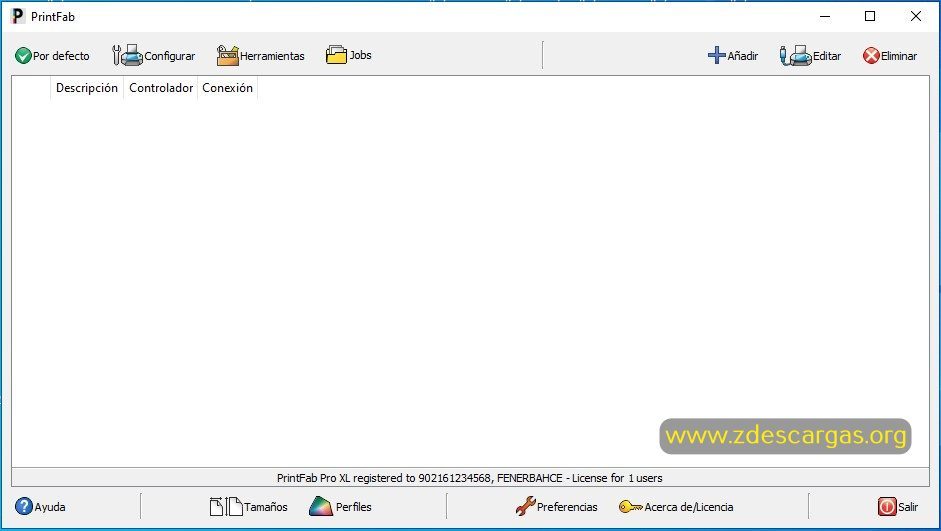This screenshot has height=531, width=941.
Task: Open Acerca de/Licencia key icon
Action: click(x=630, y=507)
